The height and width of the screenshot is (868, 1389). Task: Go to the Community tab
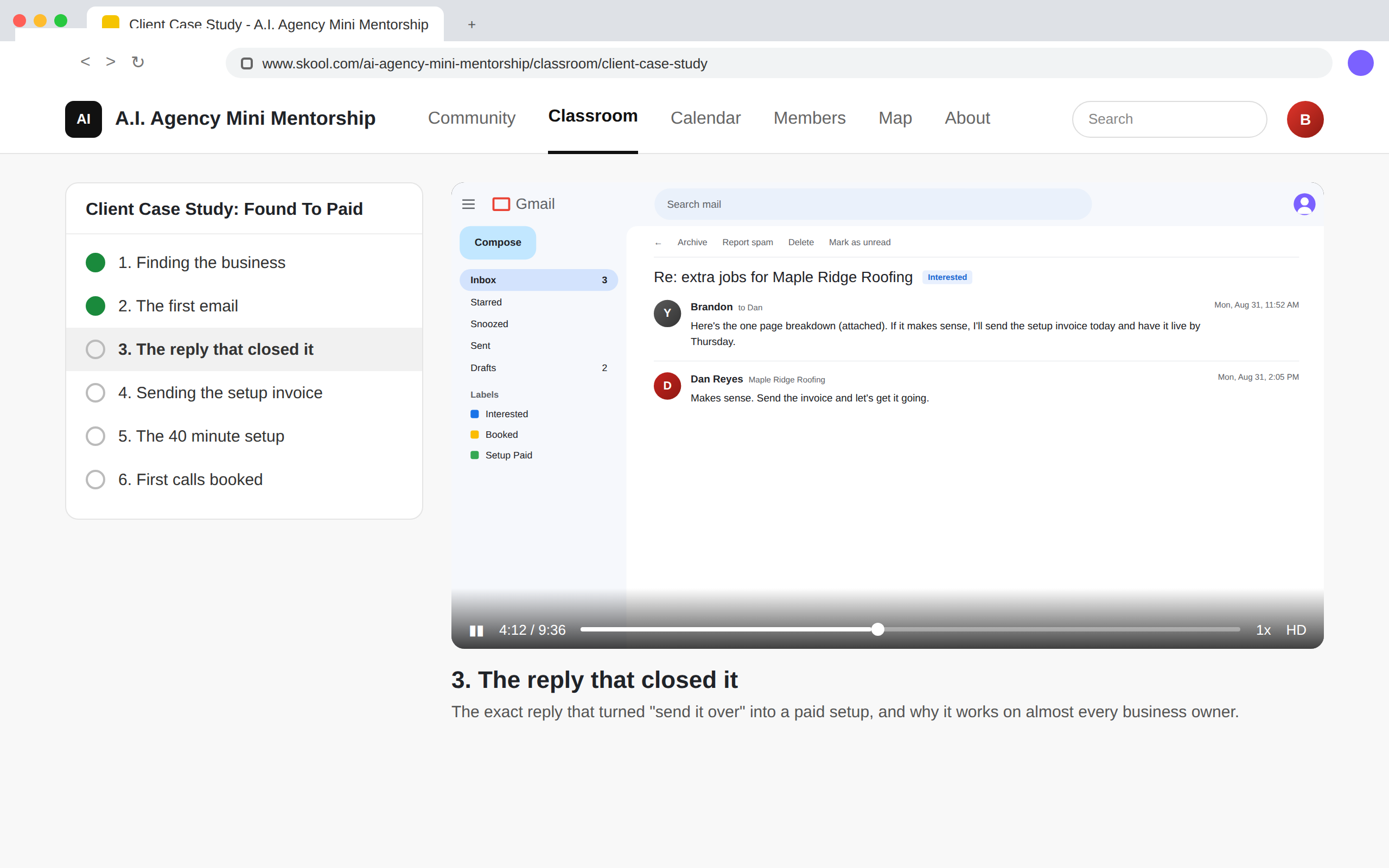(471, 118)
